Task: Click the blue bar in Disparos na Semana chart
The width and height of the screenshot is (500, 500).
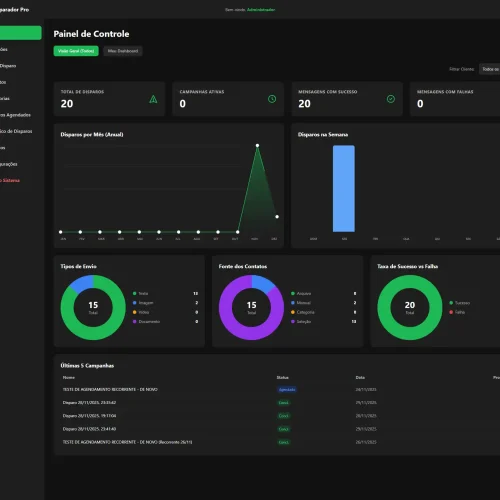Action: [x=344, y=188]
